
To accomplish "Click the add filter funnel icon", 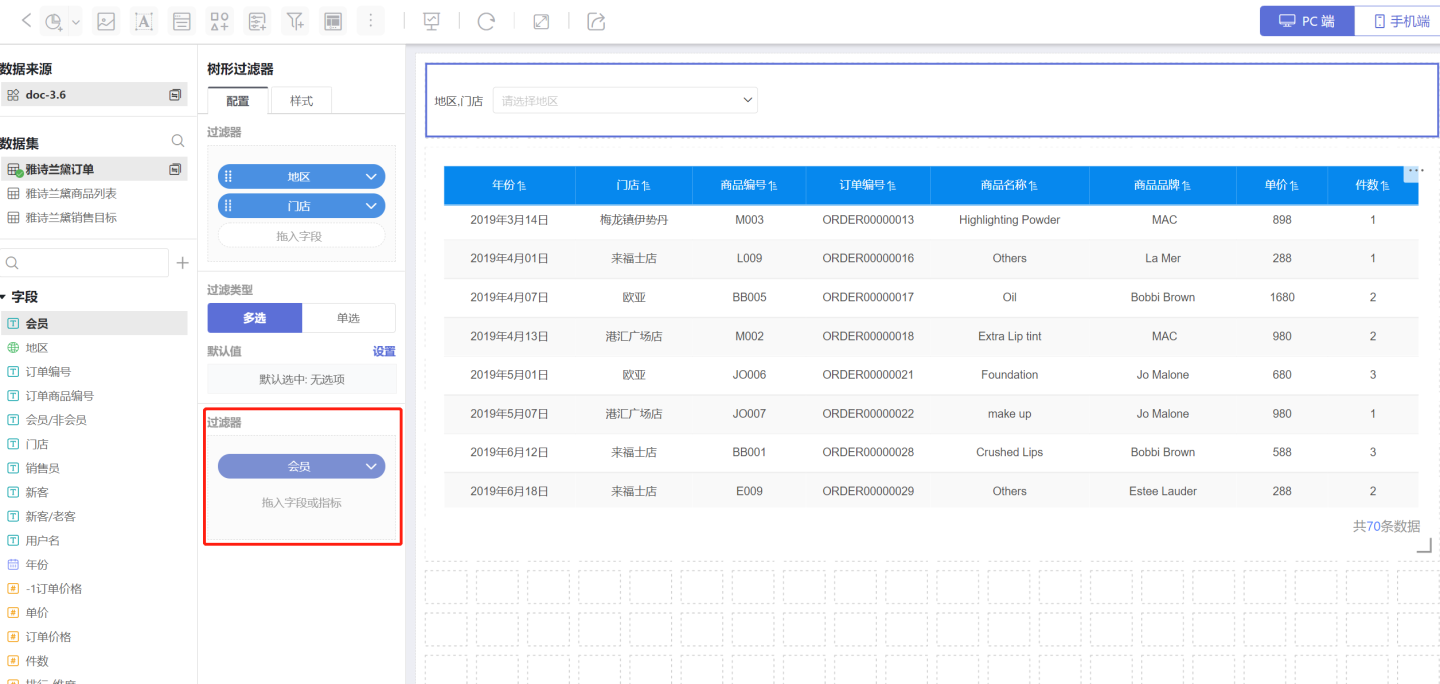I will tap(294, 21).
